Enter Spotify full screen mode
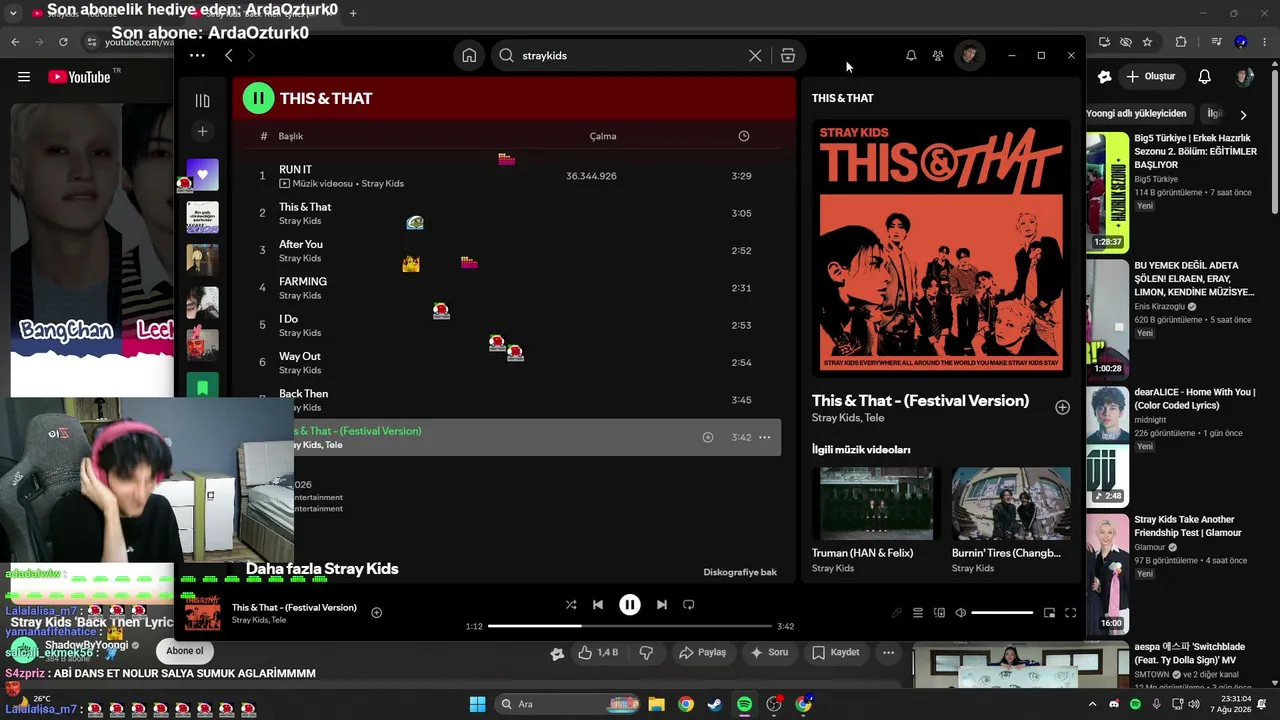 click(1070, 613)
